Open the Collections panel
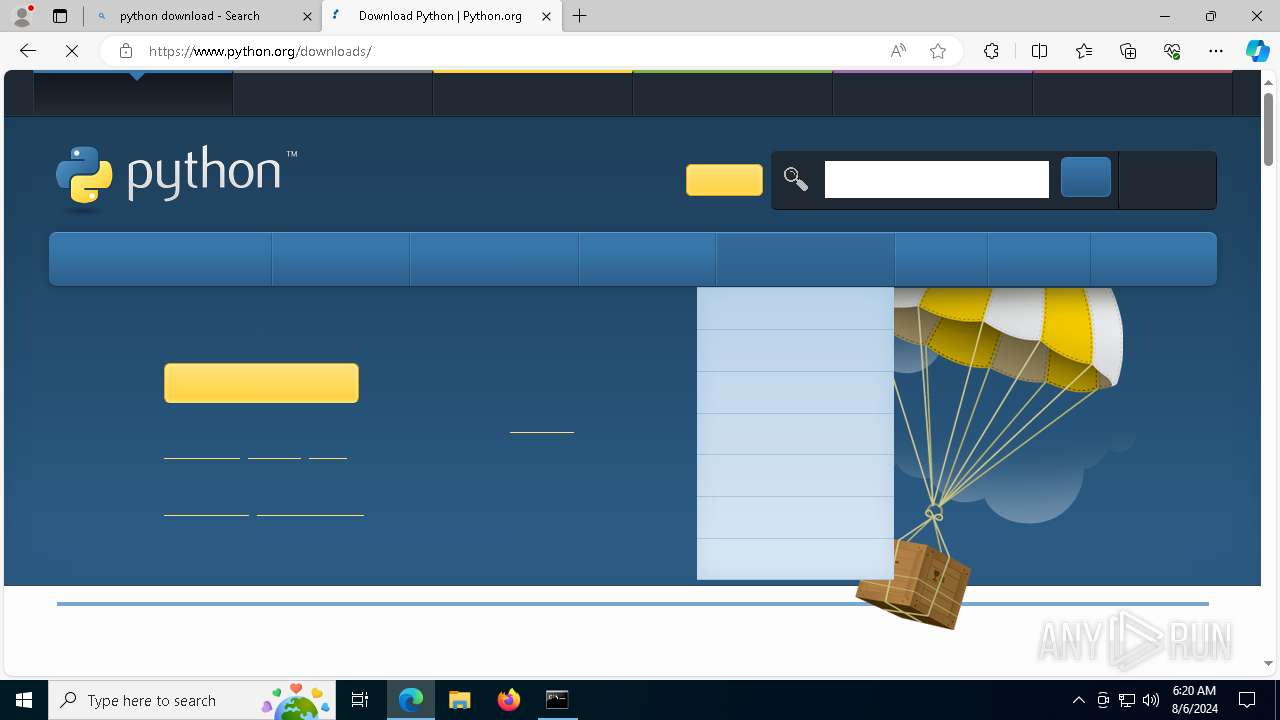1280x720 pixels. 1128,51
